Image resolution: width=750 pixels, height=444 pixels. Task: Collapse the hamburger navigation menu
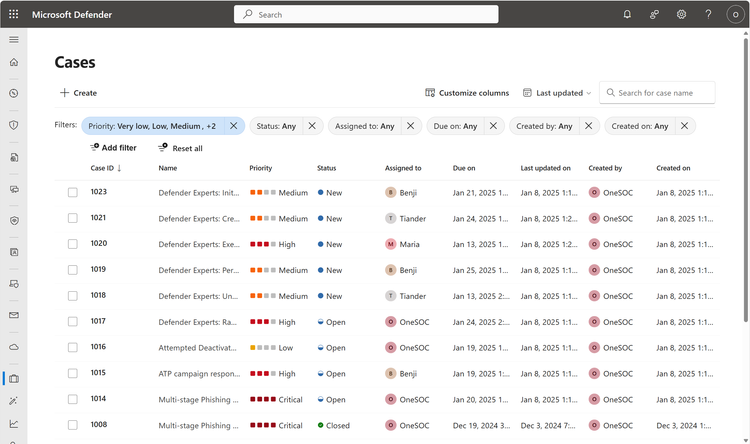pyautogui.click(x=14, y=39)
